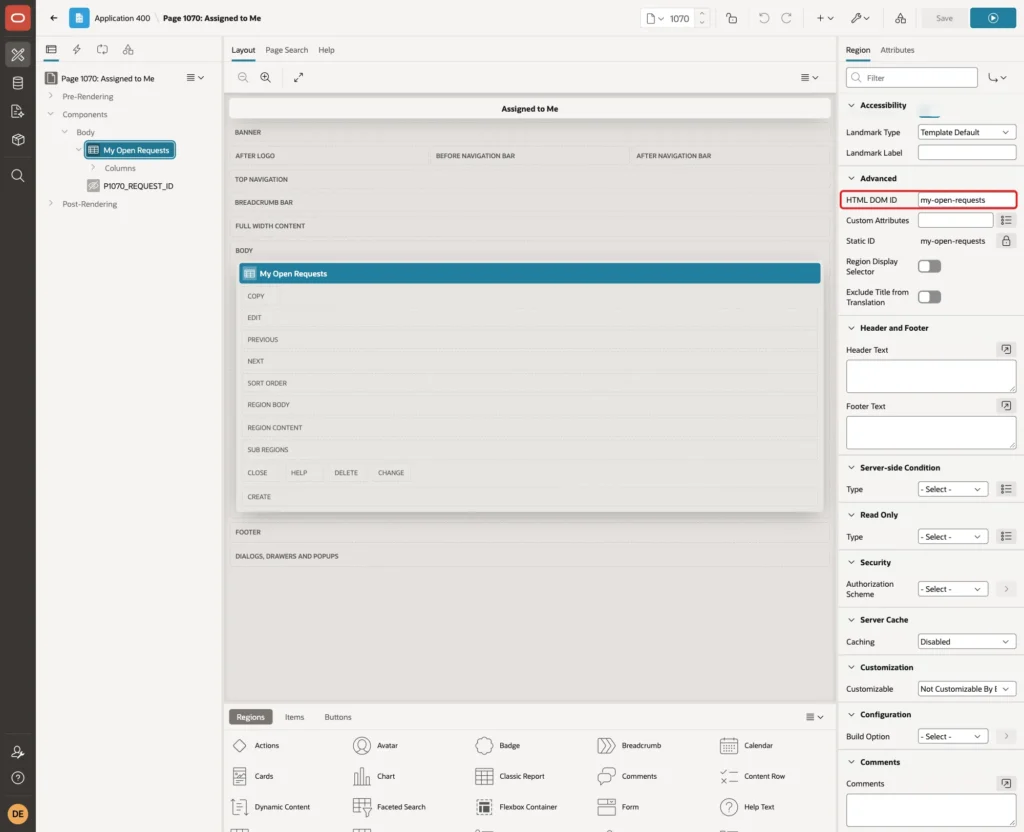Select the Items gallery tab
Image resolution: width=1024 pixels, height=832 pixels.
[x=295, y=717]
